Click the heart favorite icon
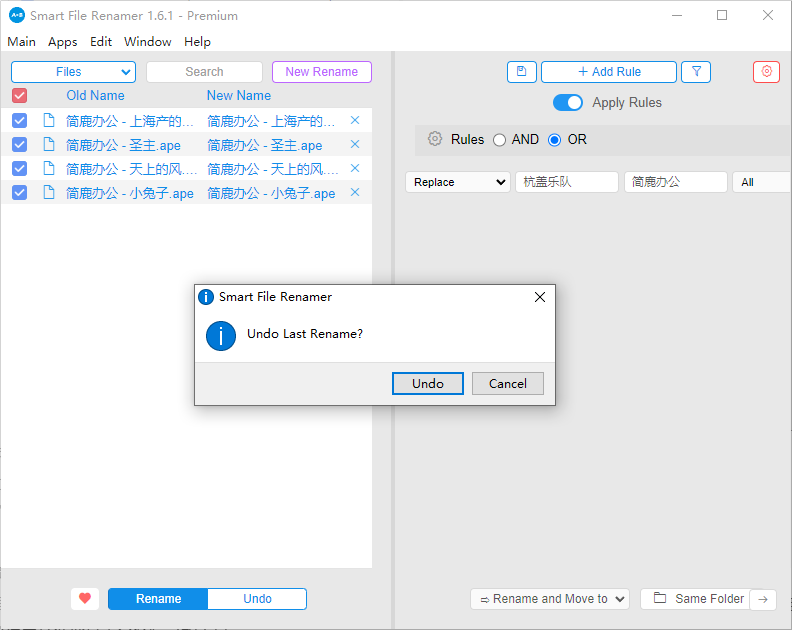The height and width of the screenshot is (630, 792). pyautogui.click(x=85, y=599)
